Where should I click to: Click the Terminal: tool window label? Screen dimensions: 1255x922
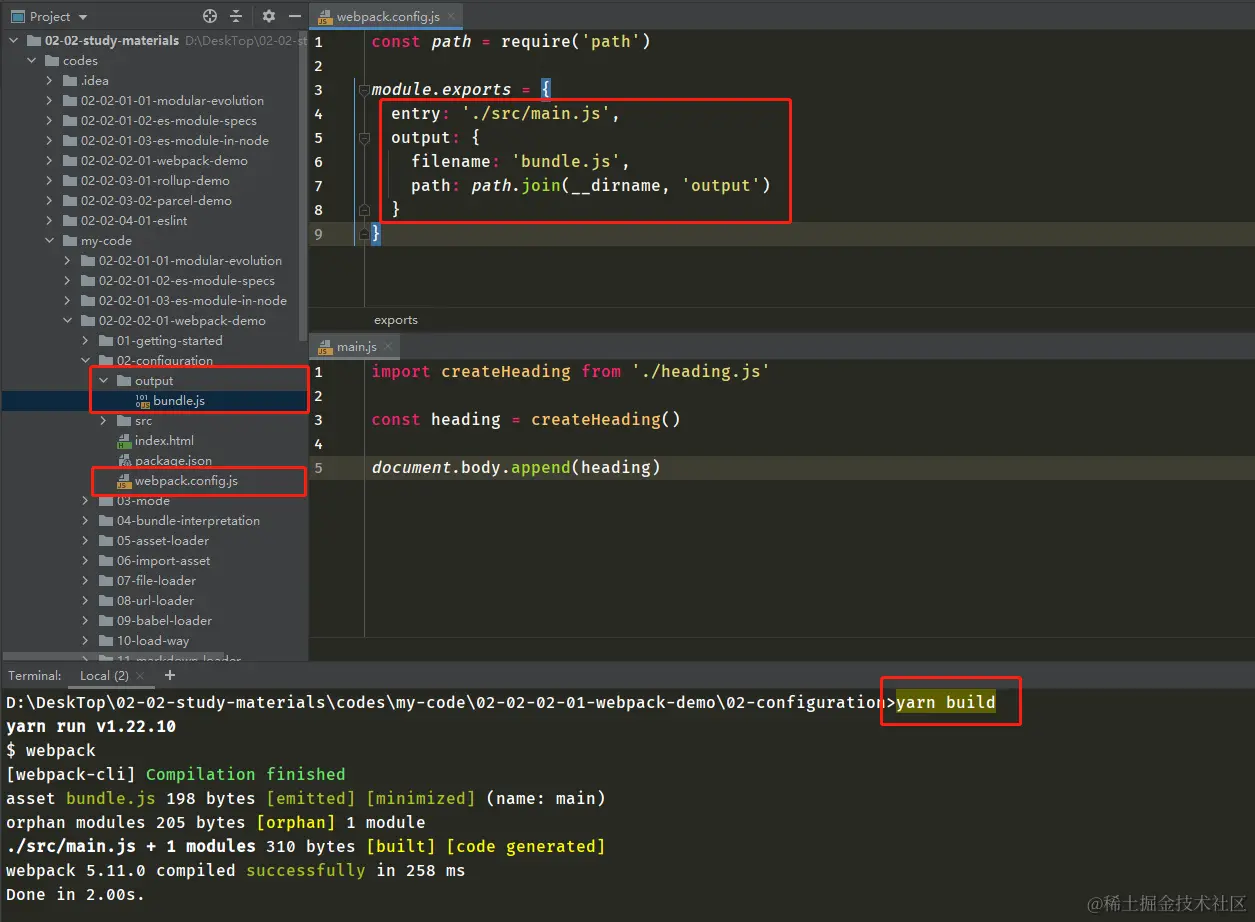point(35,676)
